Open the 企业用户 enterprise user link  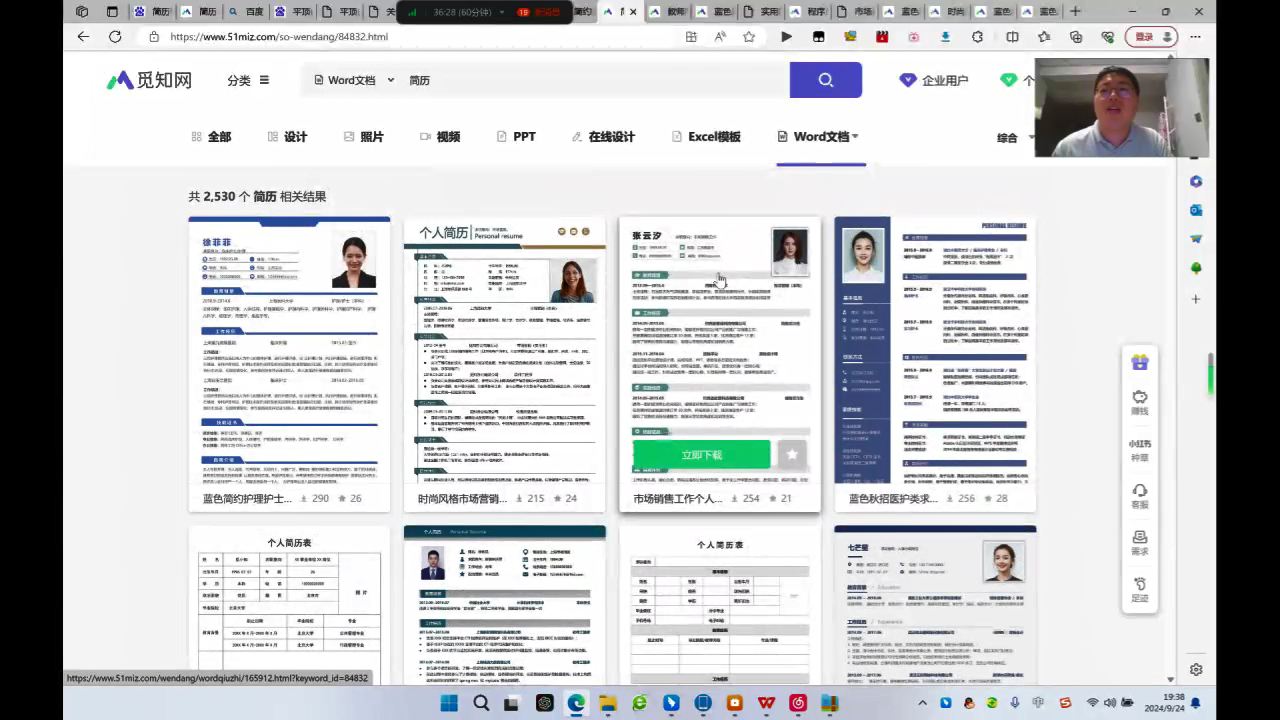coord(934,80)
